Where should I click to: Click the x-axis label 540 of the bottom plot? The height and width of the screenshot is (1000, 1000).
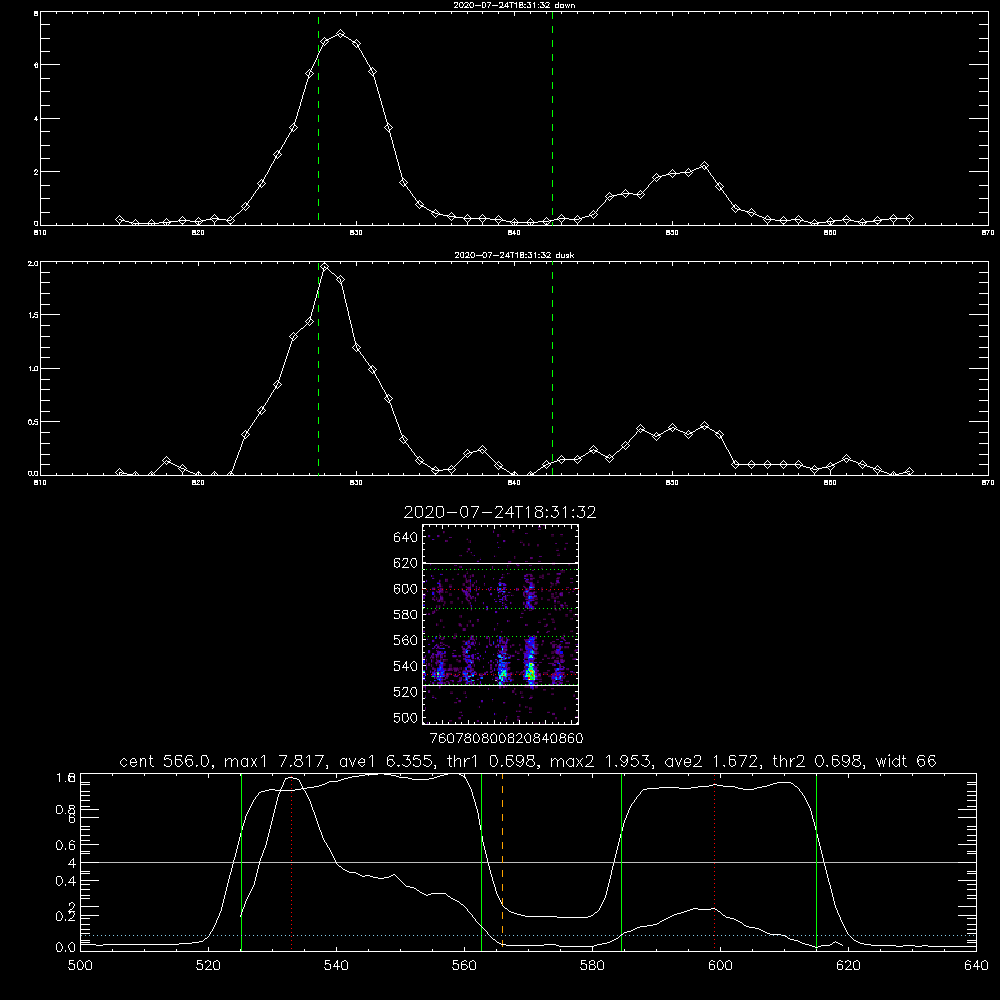pyautogui.click(x=336, y=966)
